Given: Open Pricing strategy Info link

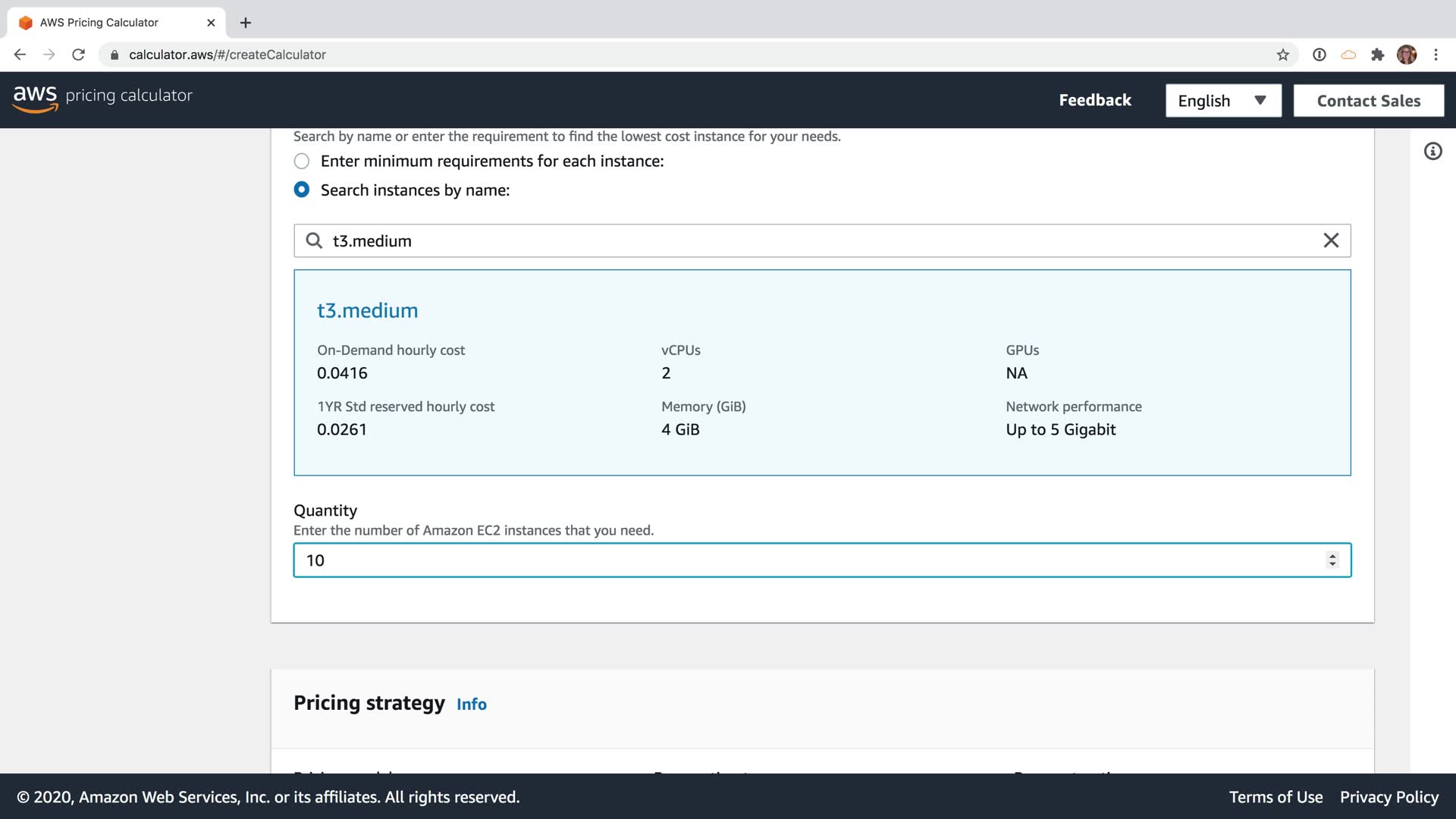Looking at the screenshot, I should [471, 704].
